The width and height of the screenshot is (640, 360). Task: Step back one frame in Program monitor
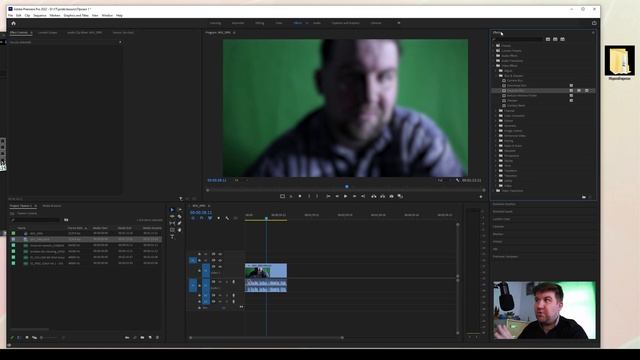coord(337,196)
